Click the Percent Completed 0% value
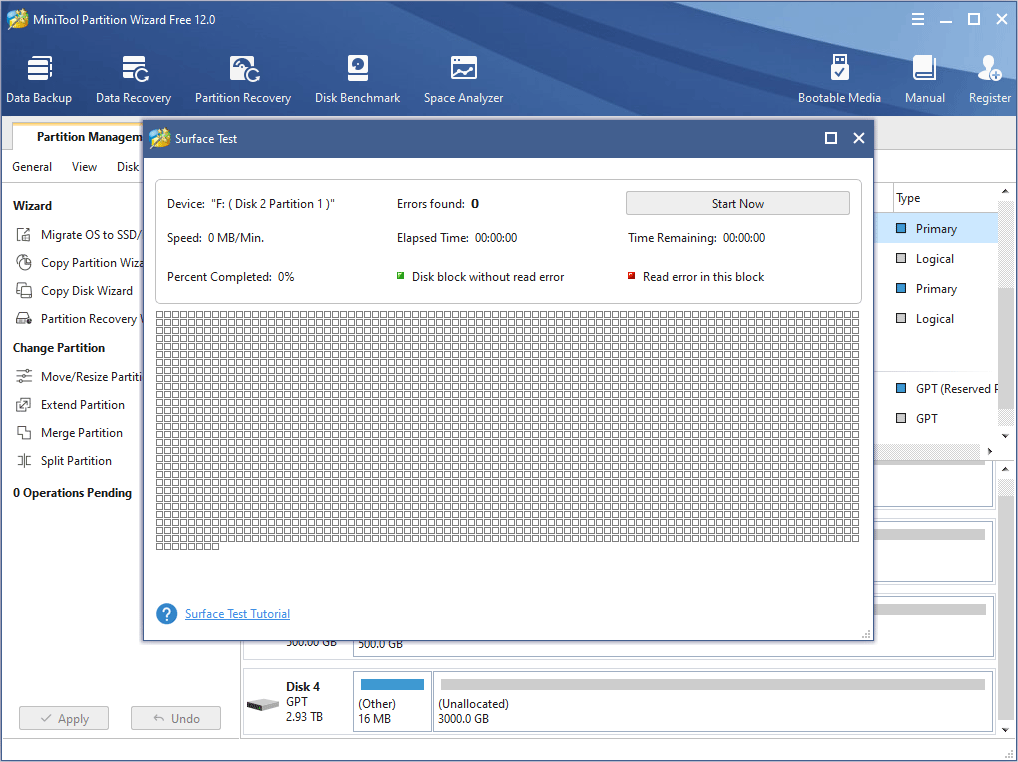 [x=286, y=277]
